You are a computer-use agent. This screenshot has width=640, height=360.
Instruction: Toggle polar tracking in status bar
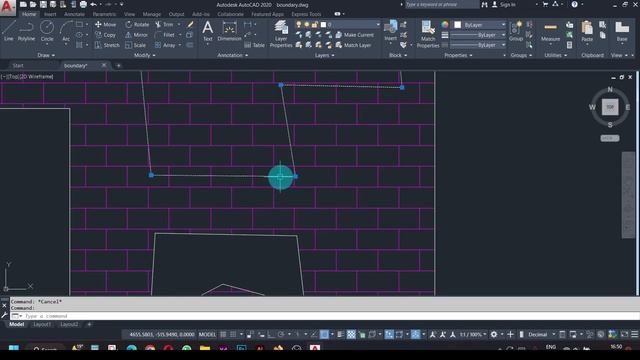coord(281,335)
